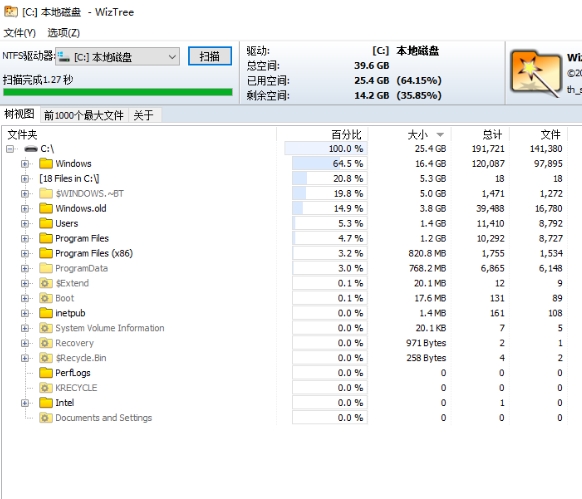The image size is (582, 499).
Task: Open the 选项(Z) menu
Action: pyautogui.click(x=63, y=33)
